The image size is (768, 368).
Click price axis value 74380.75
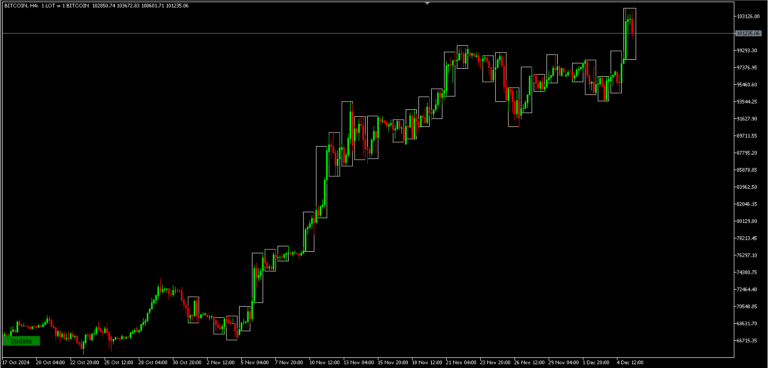(x=747, y=272)
